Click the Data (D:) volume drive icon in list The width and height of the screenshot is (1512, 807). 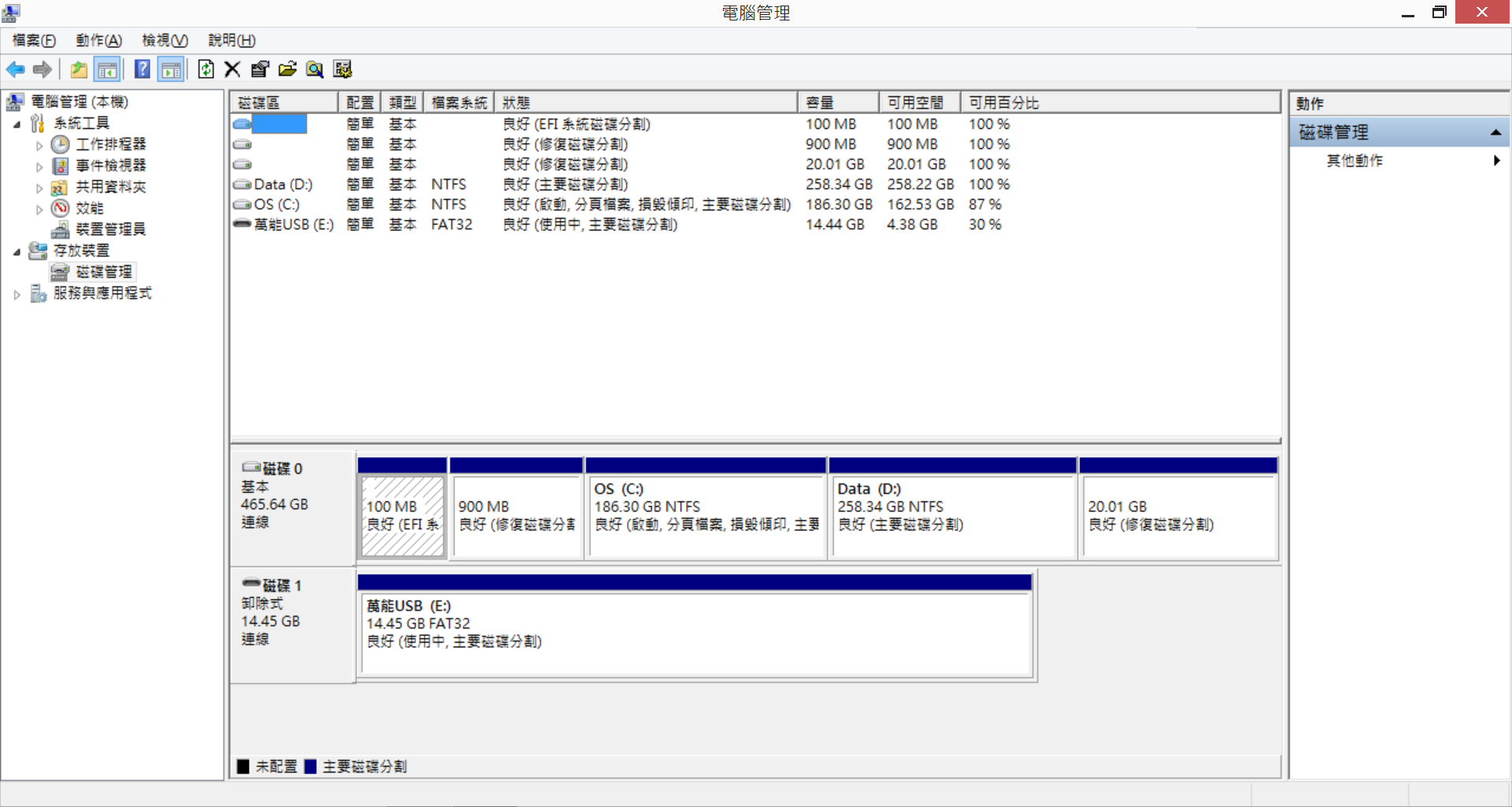pos(243,184)
